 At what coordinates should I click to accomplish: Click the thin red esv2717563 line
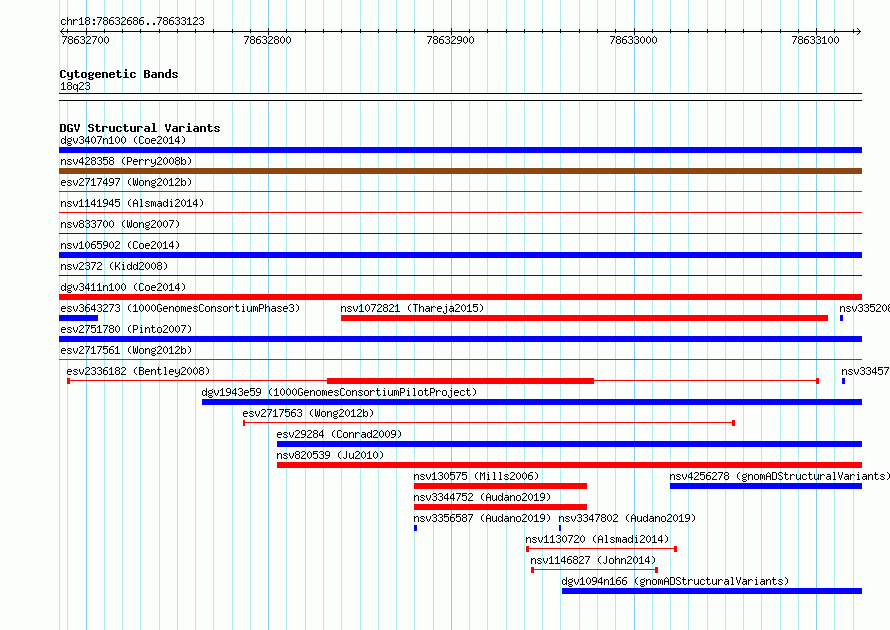(x=489, y=423)
